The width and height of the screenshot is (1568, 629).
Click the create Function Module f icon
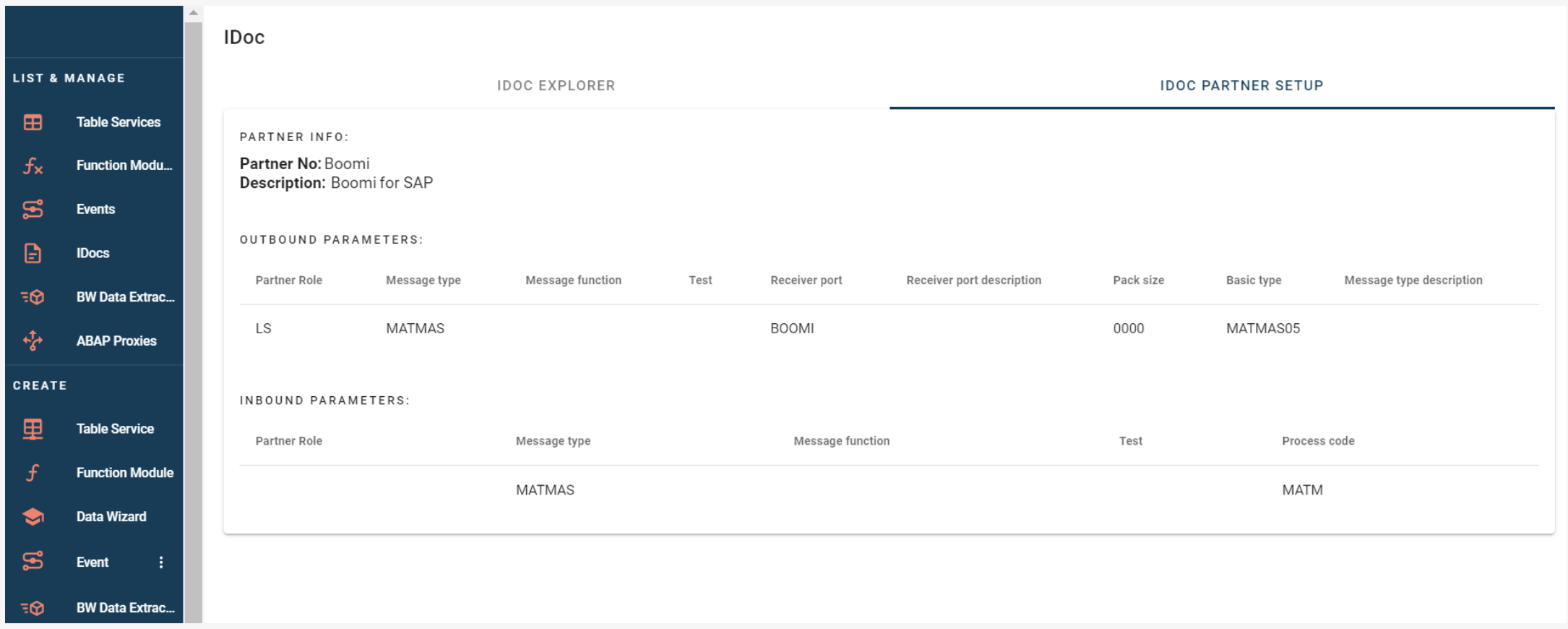tap(33, 473)
